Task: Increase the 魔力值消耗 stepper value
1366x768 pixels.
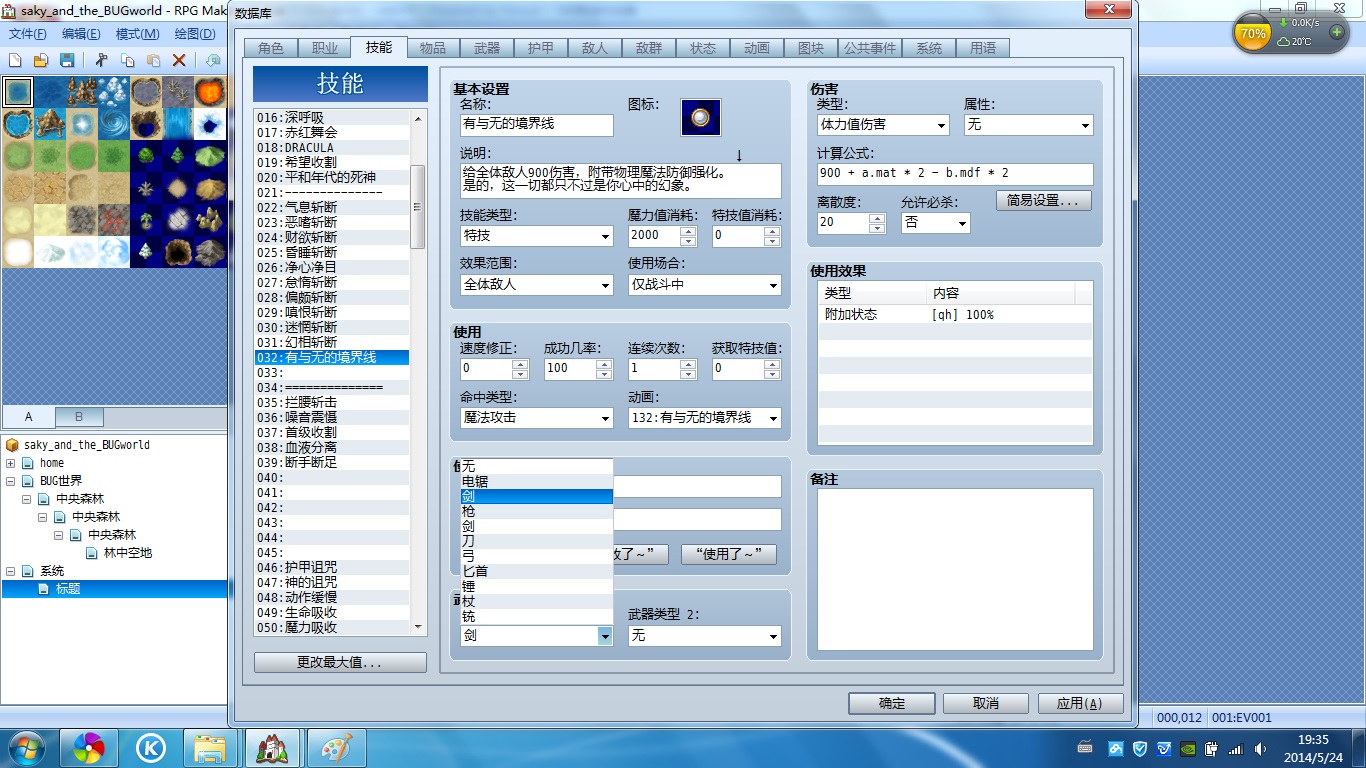Action: (688, 231)
